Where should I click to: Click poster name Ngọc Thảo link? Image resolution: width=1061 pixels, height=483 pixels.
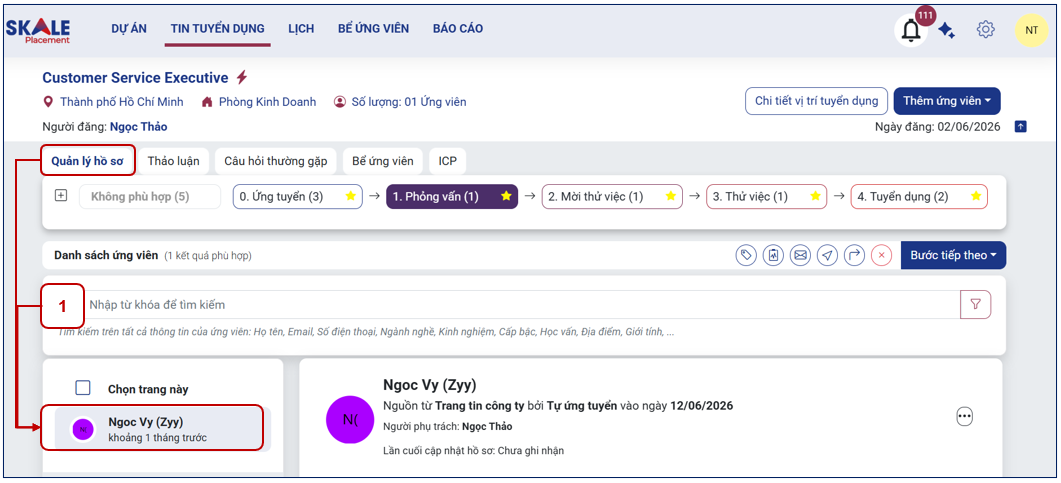click(x=139, y=126)
